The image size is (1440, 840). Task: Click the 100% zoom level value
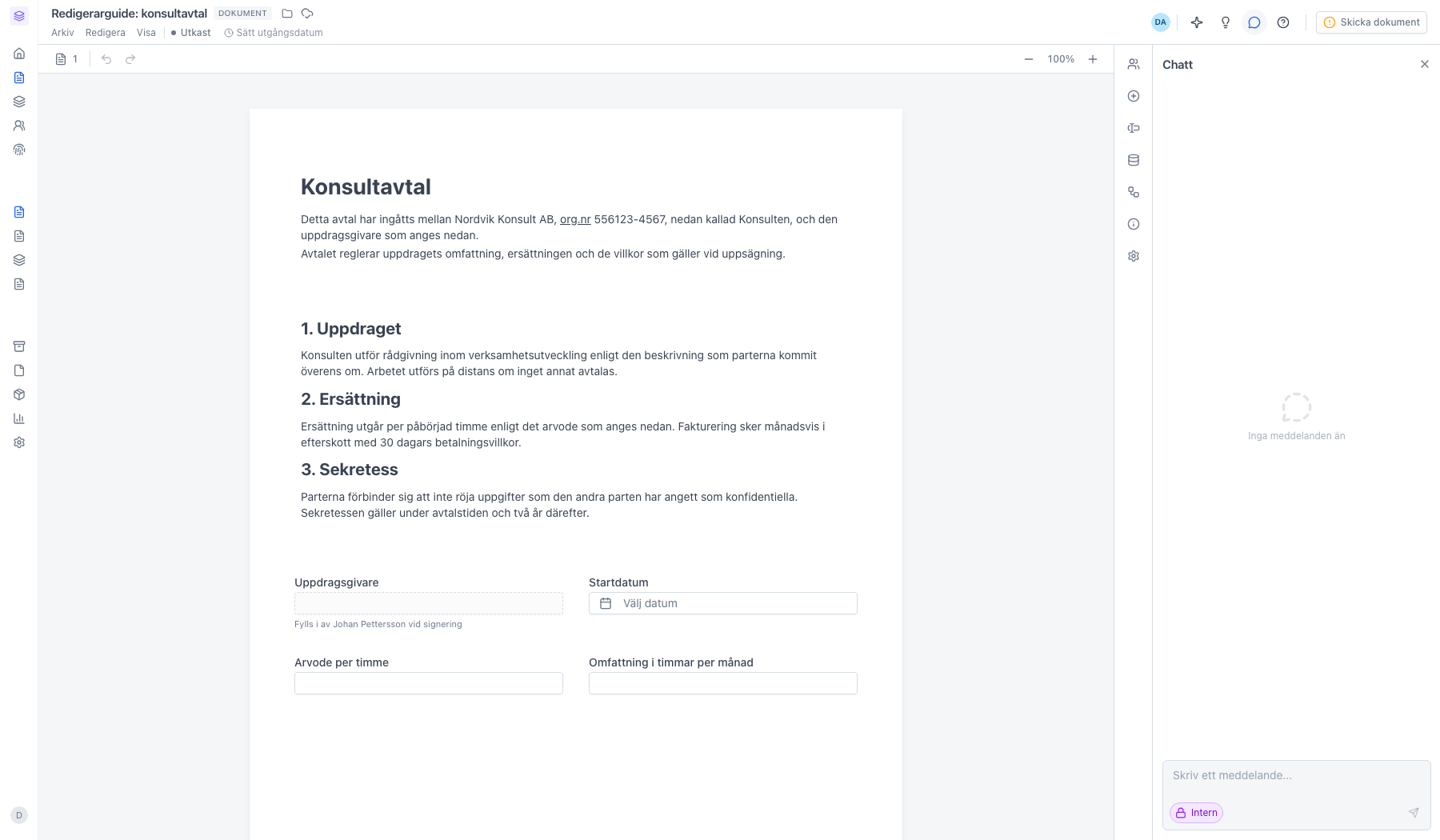pos(1061,59)
